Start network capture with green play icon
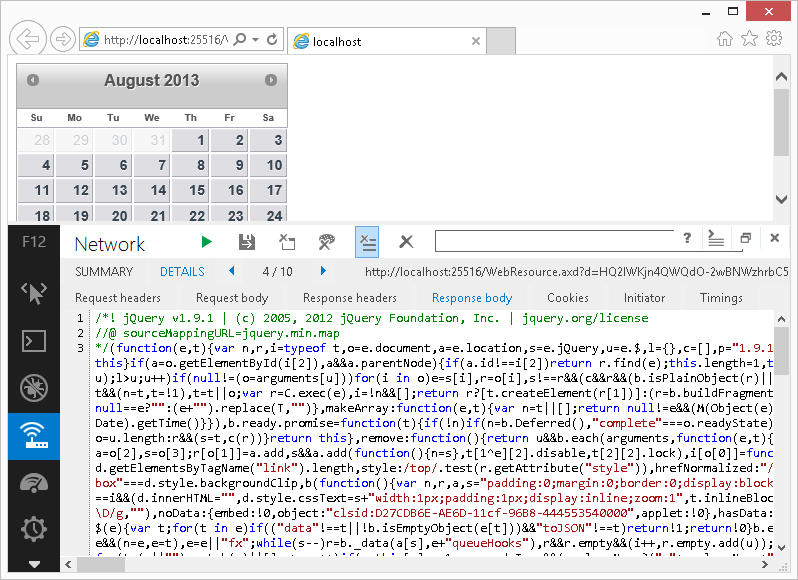The width and height of the screenshot is (798, 580). (x=206, y=242)
